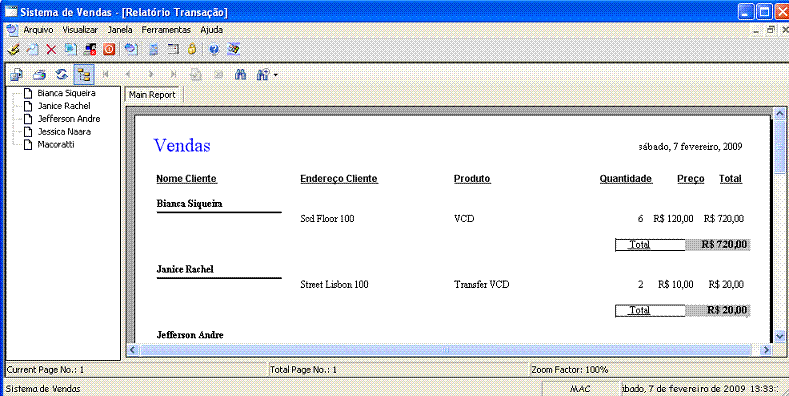Refresh the report with the blue arrows icon
789x396 pixels.
[61, 75]
